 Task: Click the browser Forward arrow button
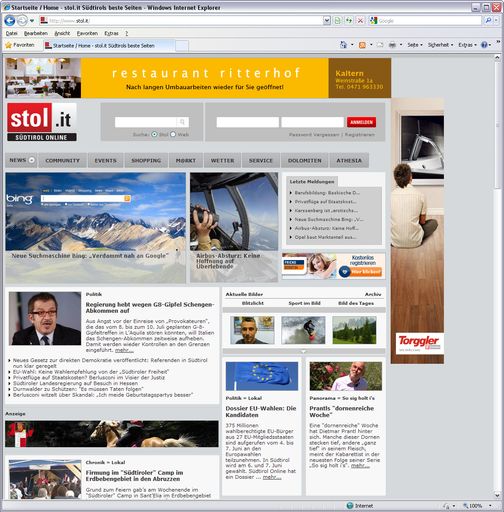[x=22, y=21]
